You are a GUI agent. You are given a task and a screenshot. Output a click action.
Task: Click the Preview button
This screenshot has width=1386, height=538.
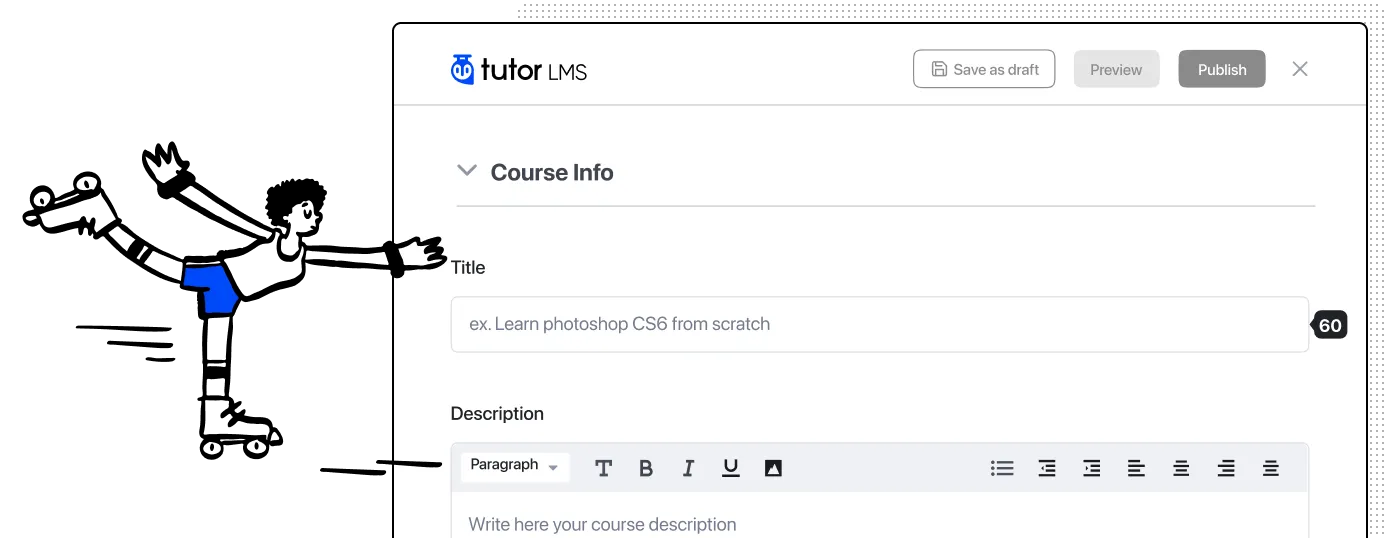tap(1116, 70)
